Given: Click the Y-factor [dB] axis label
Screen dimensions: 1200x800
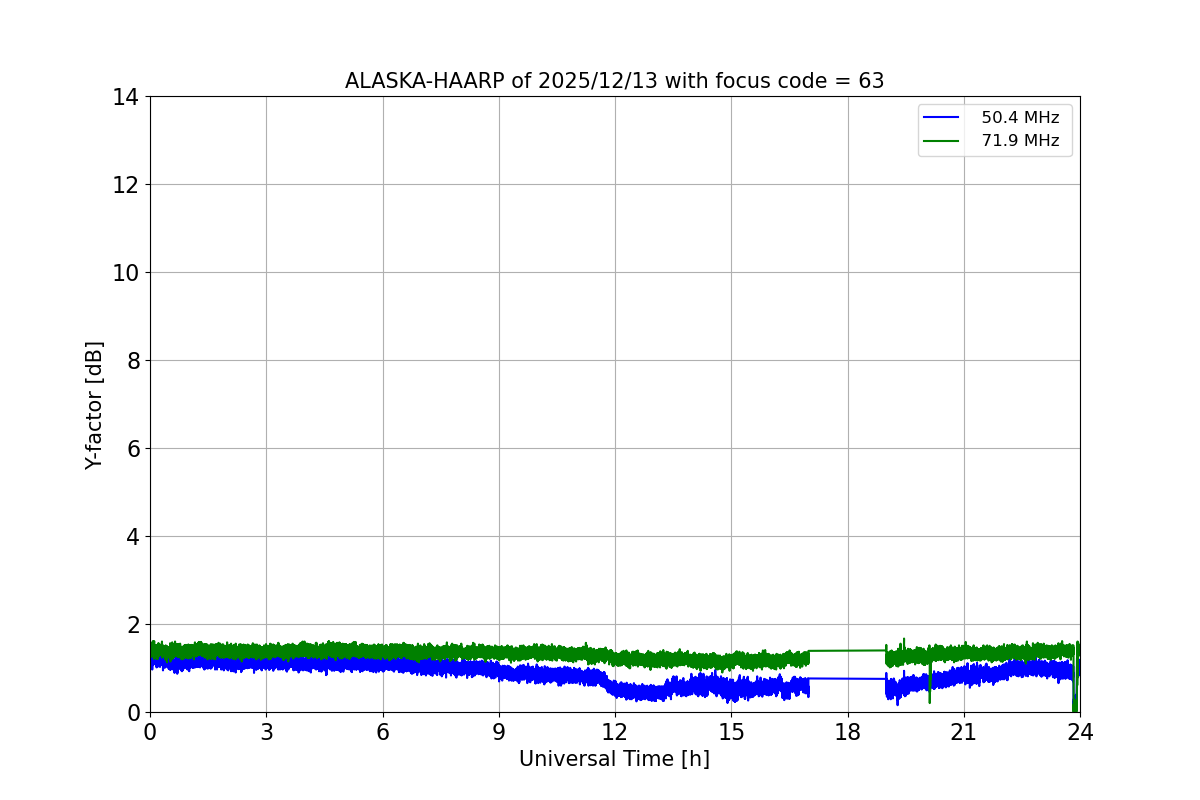Looking at the screenshot, I should click(94, 405).
